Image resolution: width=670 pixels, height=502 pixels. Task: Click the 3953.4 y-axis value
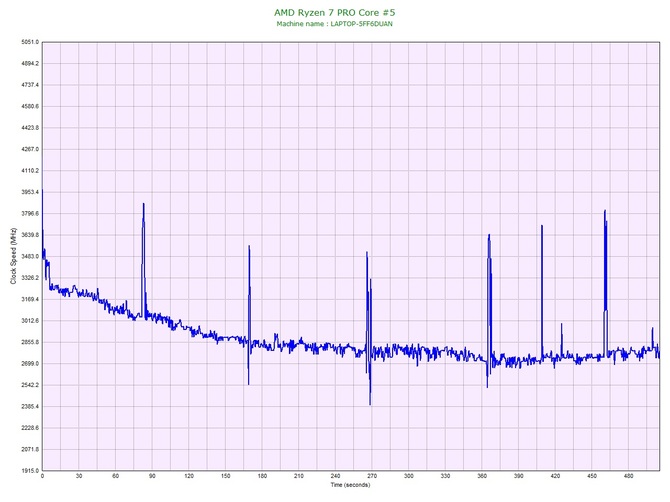[x=30, y=192]
